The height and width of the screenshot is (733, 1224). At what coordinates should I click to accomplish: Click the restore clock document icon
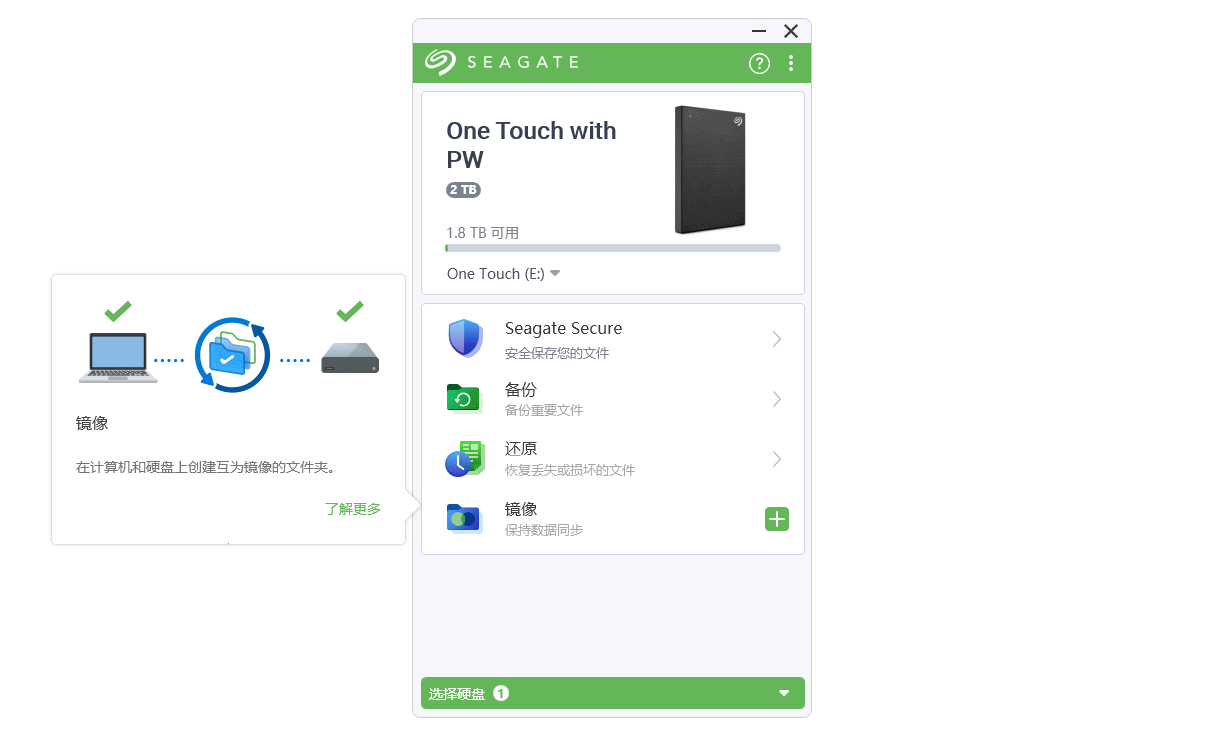tap(465, 459)
